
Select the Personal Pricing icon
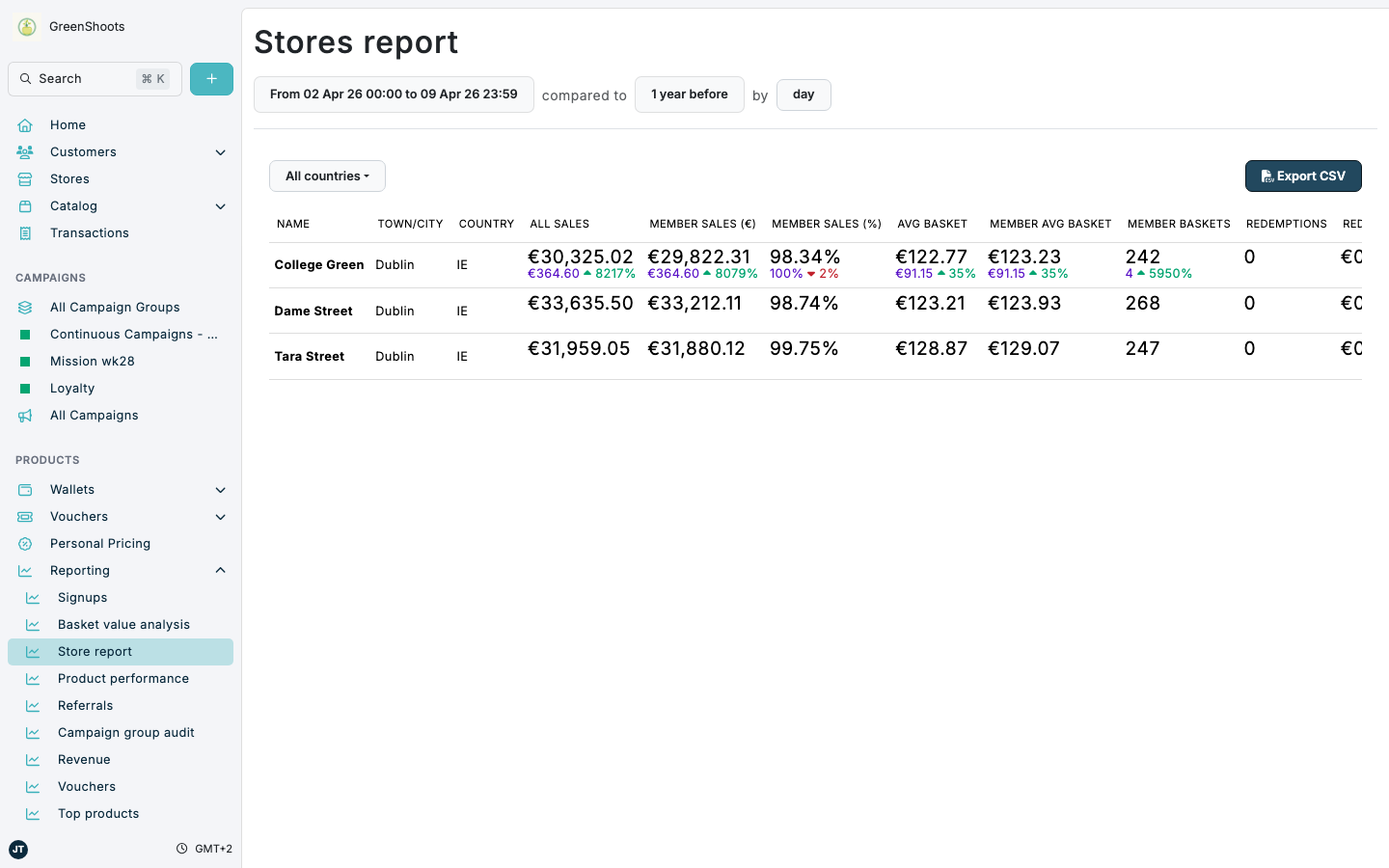(25, 543)
